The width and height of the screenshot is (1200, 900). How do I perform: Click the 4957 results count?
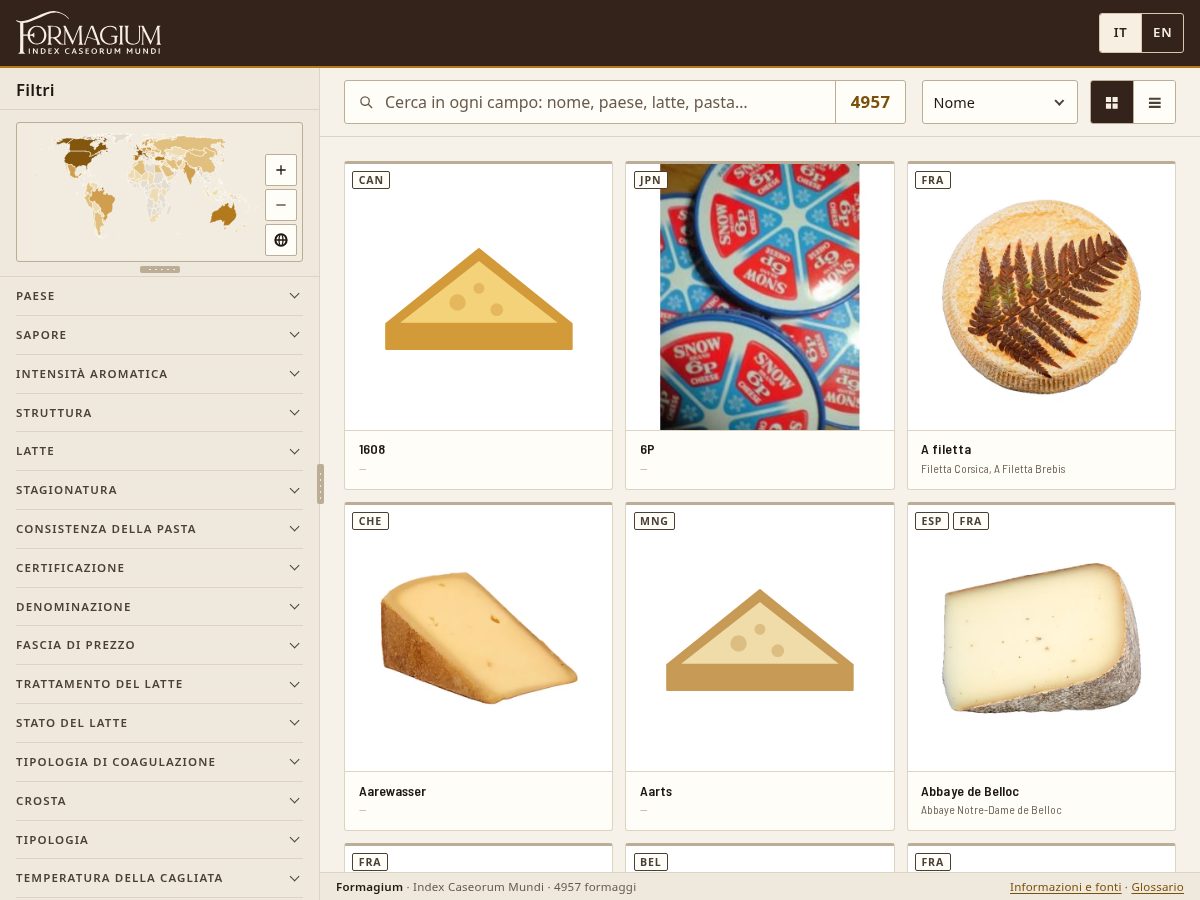pyautogui.click(x=870, y=102)
